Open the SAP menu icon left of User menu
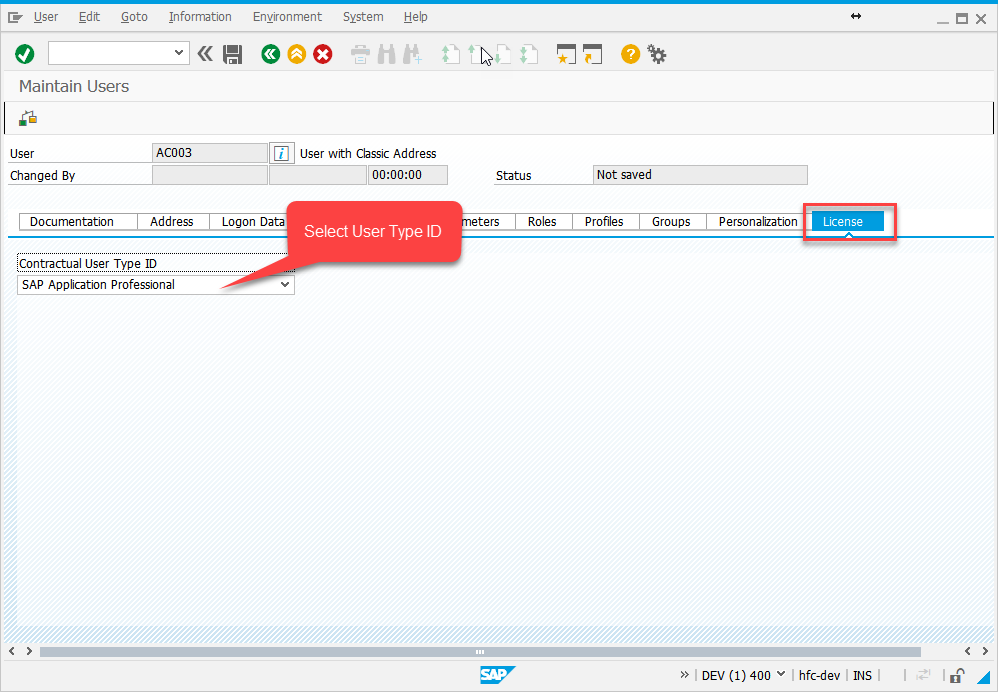This screenshot has height=692, width=998. point(15,17)
